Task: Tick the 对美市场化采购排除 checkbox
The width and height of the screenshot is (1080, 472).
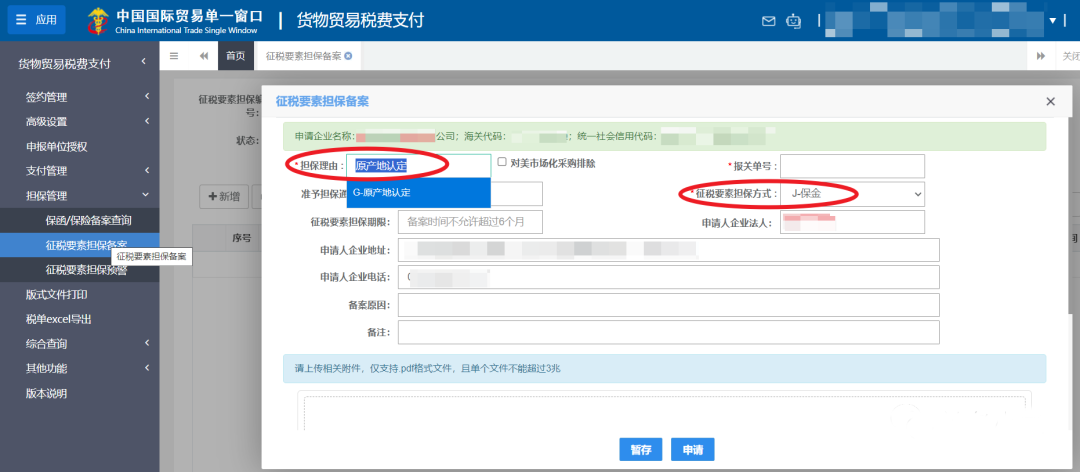Action: (502, 163)
